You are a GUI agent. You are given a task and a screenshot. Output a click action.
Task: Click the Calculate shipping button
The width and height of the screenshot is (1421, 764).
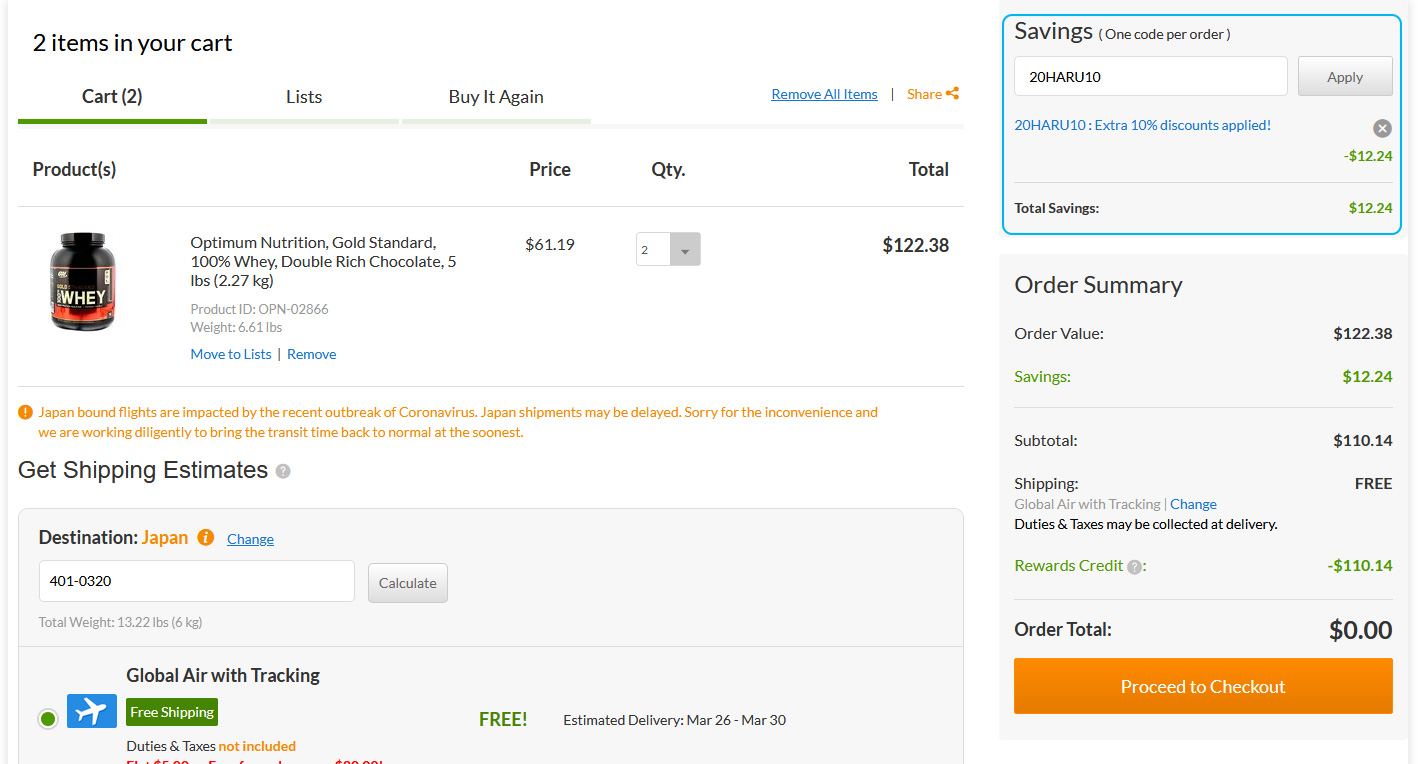click(x=408, y=583)
